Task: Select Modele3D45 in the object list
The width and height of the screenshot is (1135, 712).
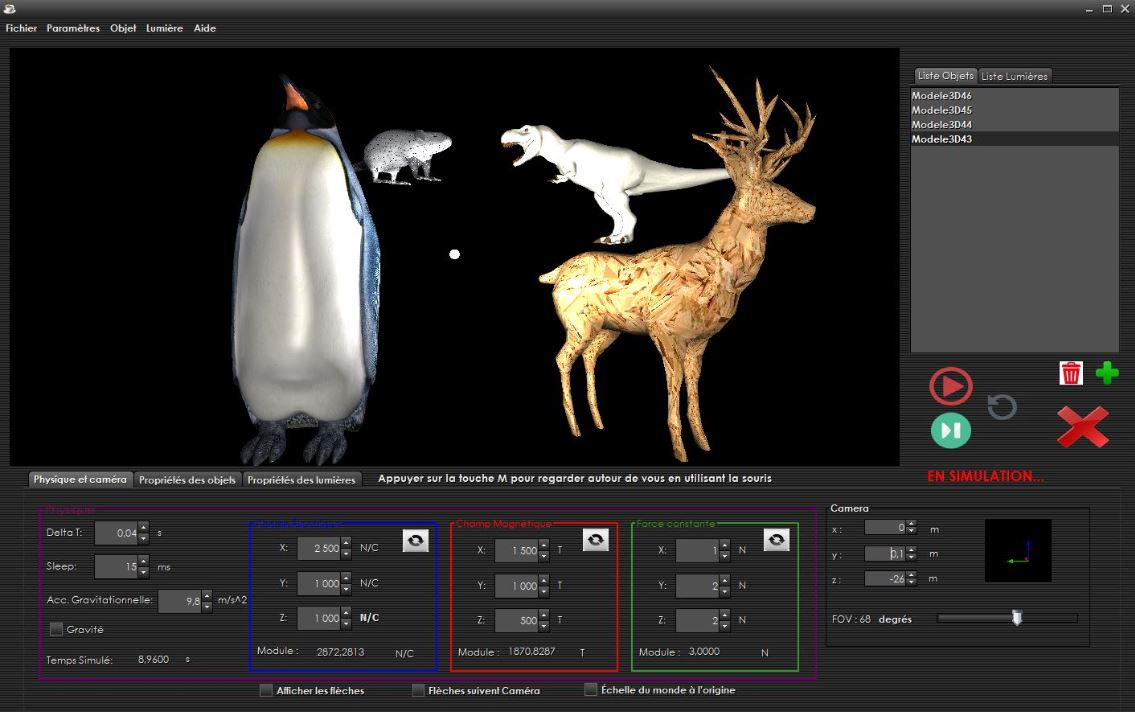Action: coord(942,110)
